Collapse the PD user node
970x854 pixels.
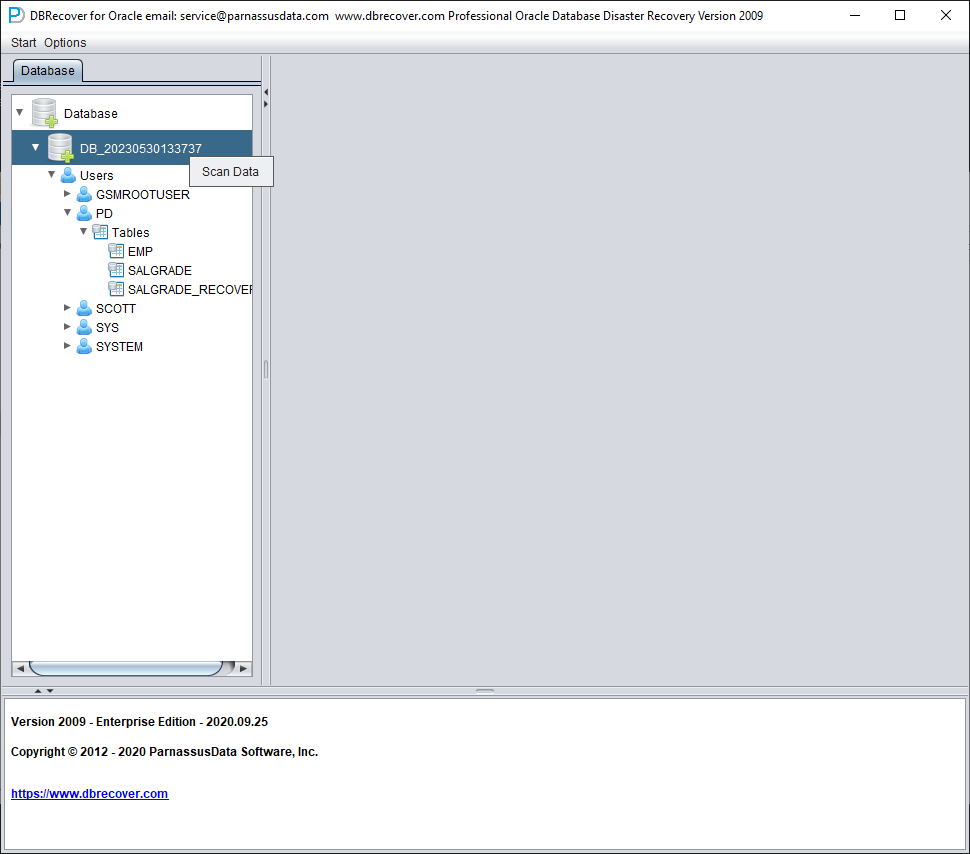pos(67,212)
